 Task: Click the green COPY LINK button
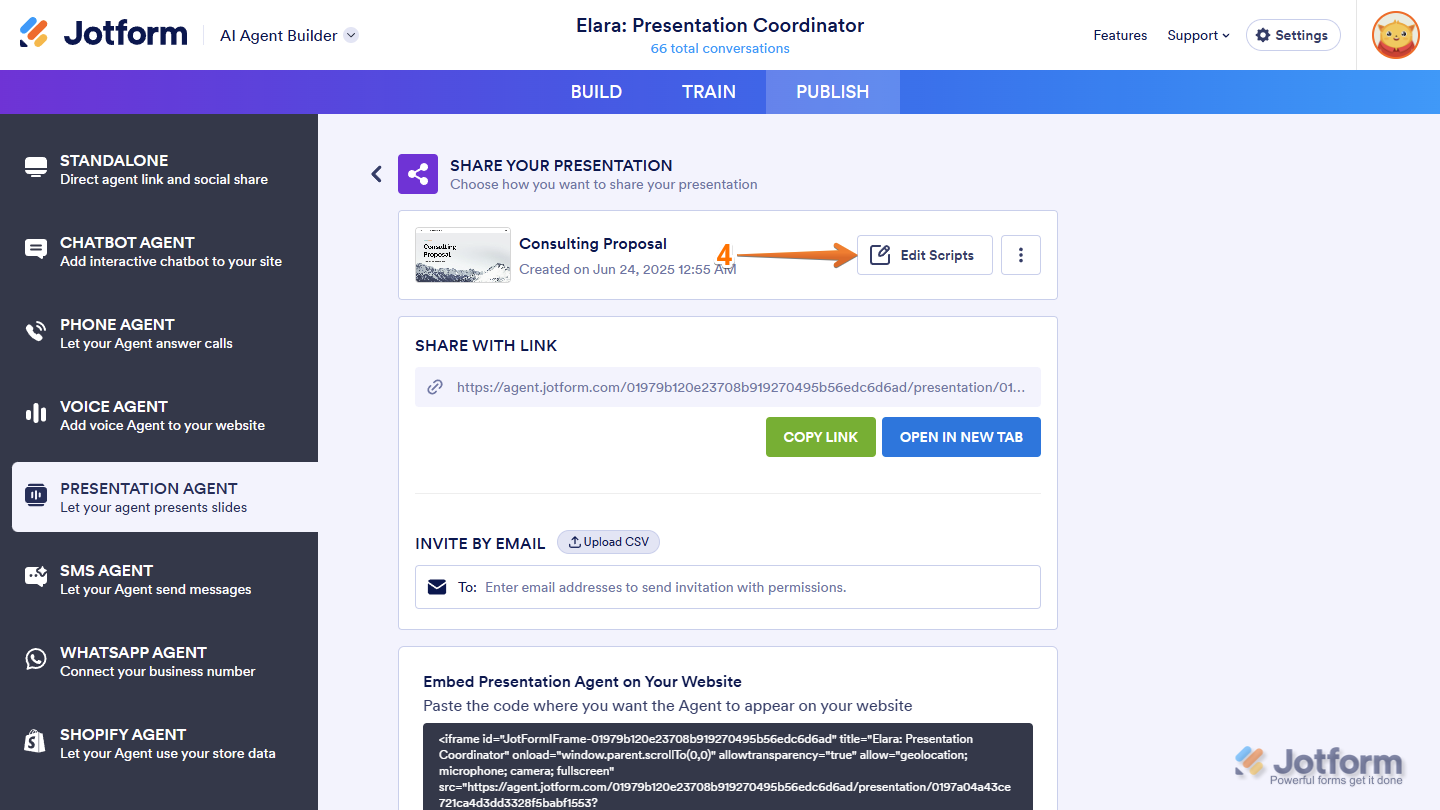820,437
